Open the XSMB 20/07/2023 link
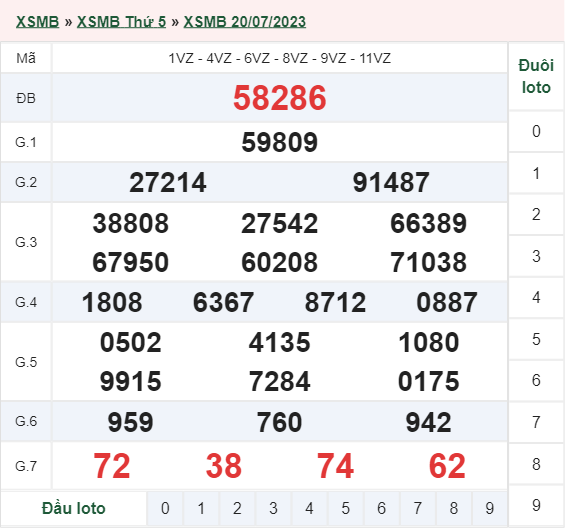The width and height of the screenshot is (565, 528). point(245,22)
